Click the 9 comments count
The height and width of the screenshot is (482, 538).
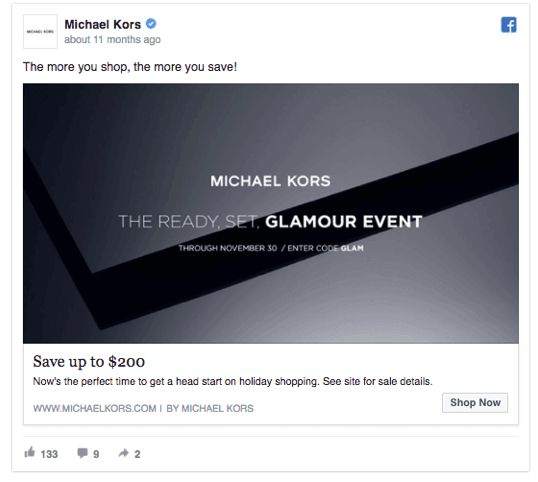[96, 454]
